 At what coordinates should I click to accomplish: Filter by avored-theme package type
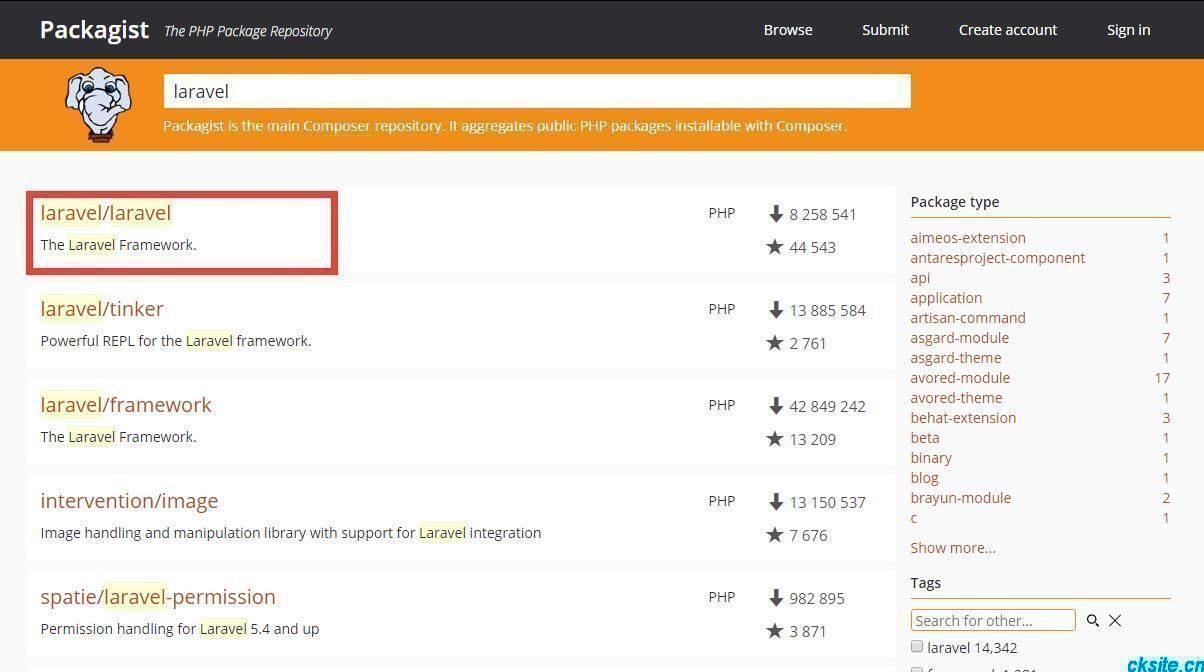tap(956, 398)
